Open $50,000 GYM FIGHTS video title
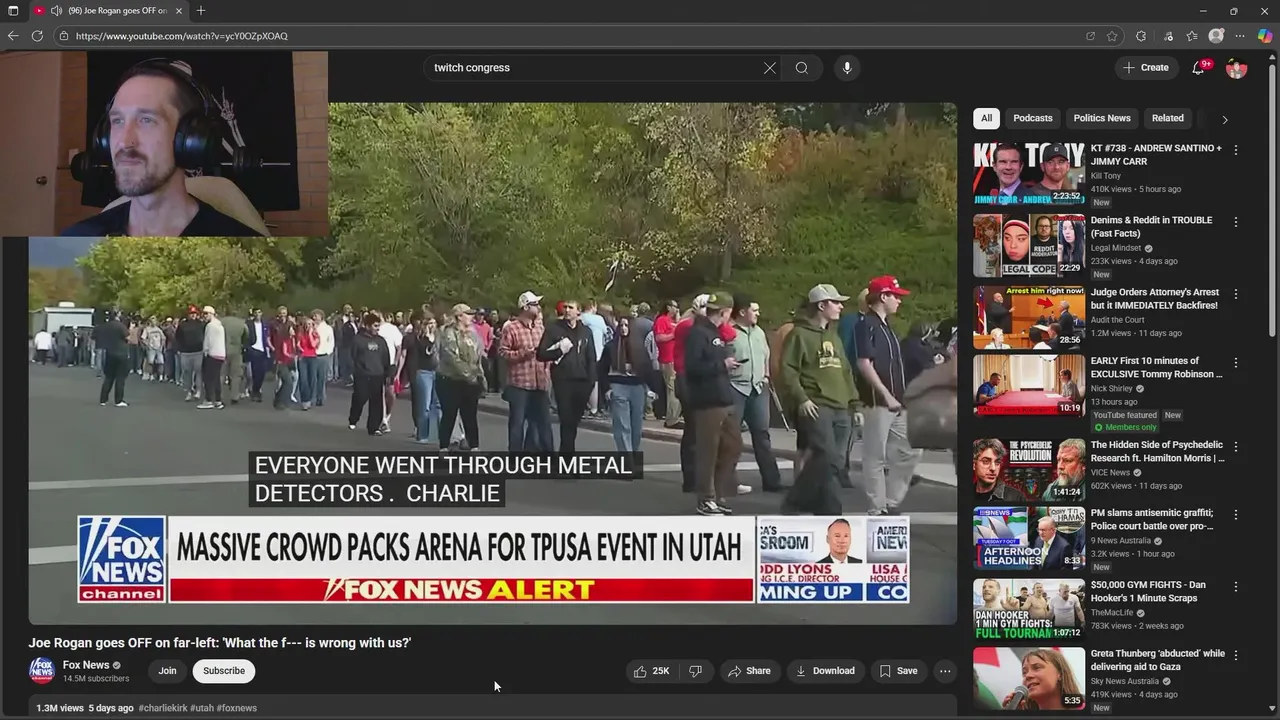This screenshot has width=1280, height=720. (x=1148, y=591)
